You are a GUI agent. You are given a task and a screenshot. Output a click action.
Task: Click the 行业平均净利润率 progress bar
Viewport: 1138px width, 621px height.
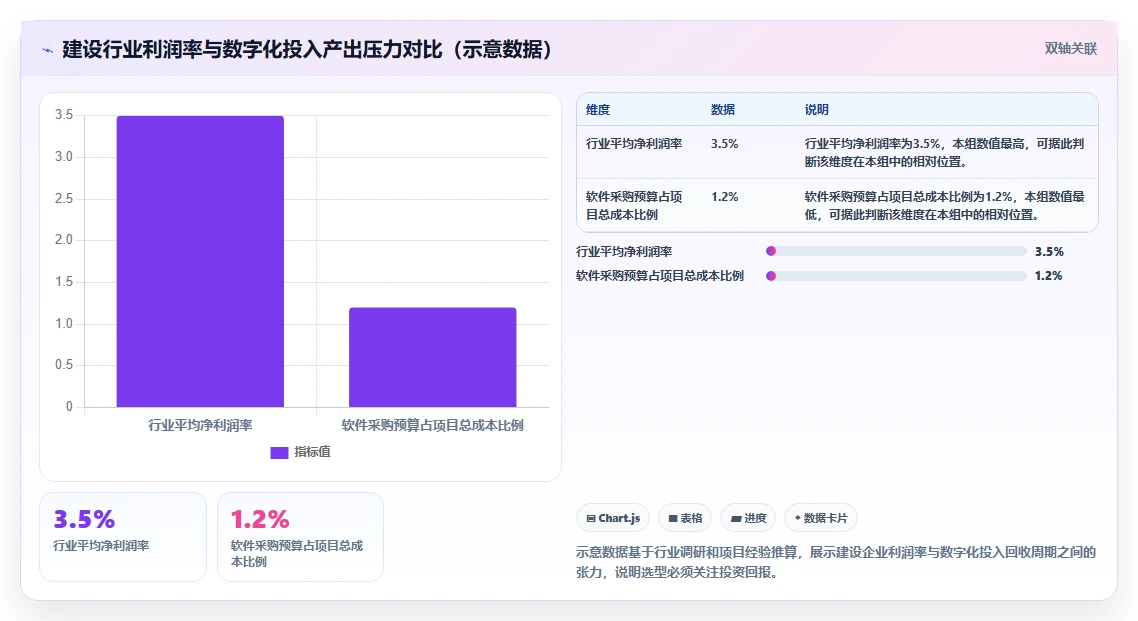tap(896, 251)
